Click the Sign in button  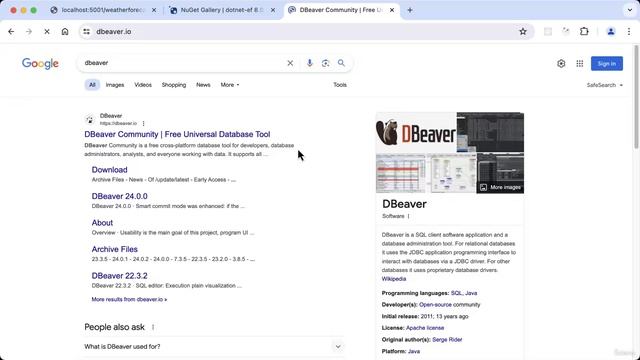607,64
